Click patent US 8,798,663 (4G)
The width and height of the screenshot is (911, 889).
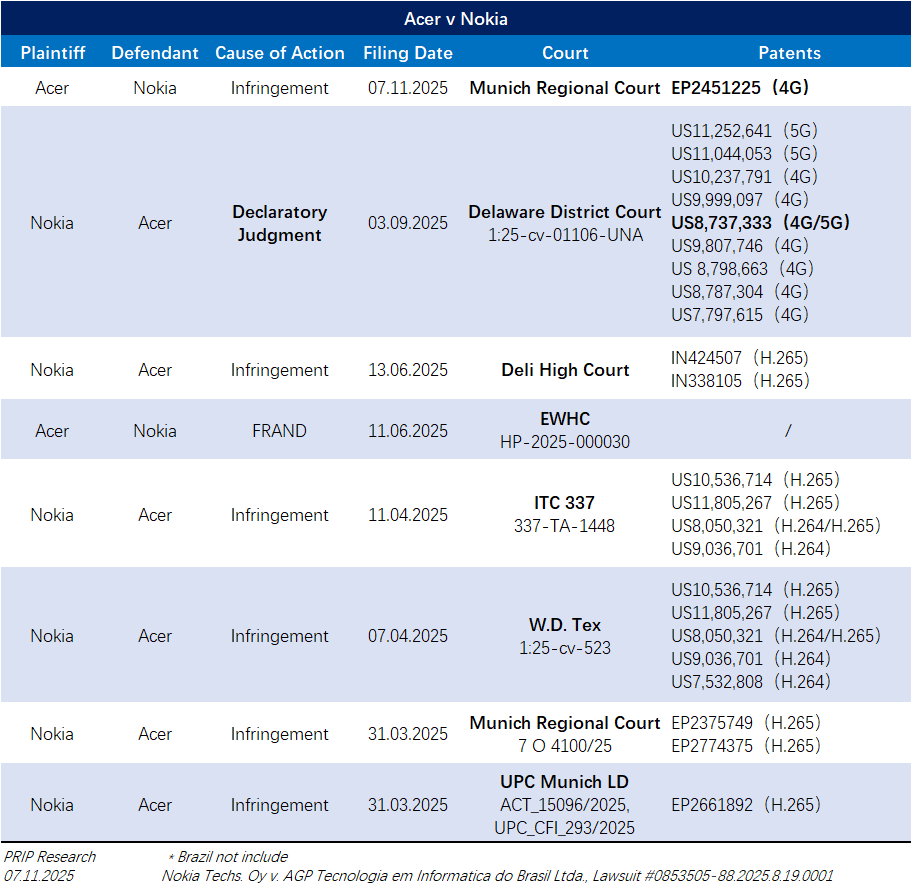(742, 268)
